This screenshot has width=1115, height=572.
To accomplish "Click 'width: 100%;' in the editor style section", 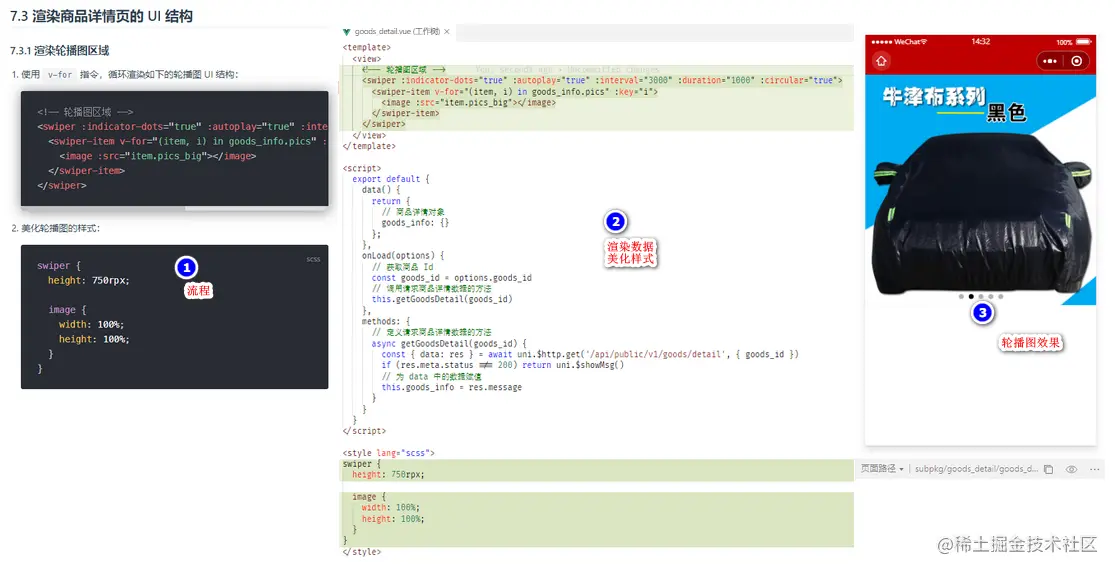I will pos(390,507).
